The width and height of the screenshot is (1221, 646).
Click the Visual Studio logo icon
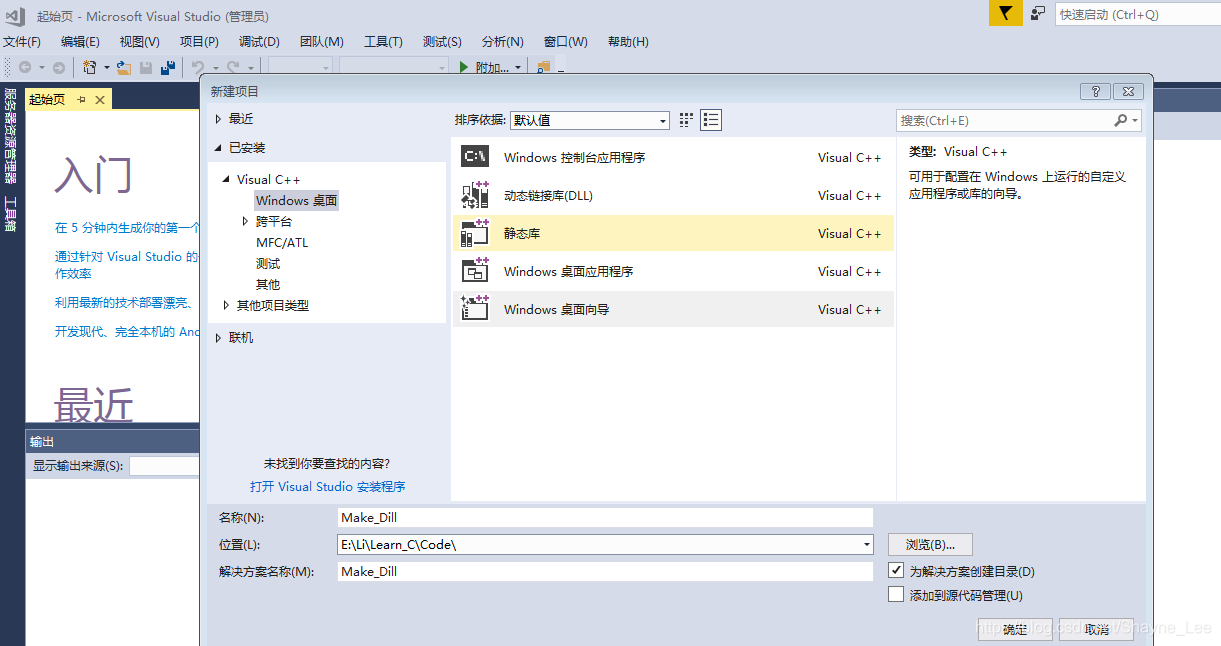pos(15,15)
